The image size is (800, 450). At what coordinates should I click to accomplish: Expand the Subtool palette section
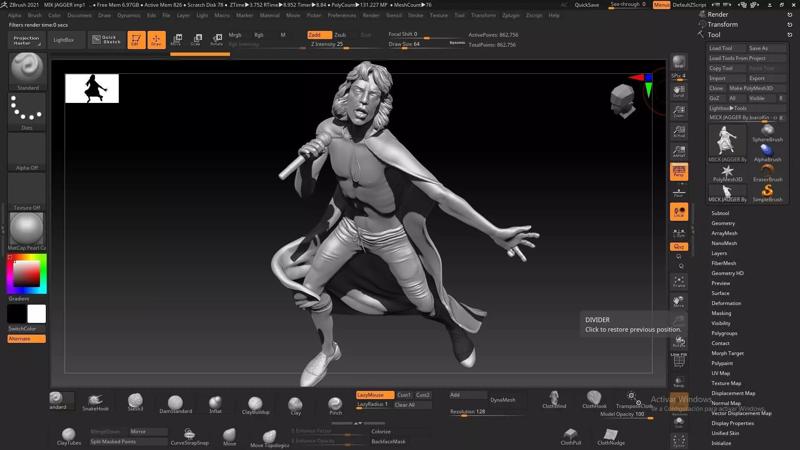click(x=720, y=213)
